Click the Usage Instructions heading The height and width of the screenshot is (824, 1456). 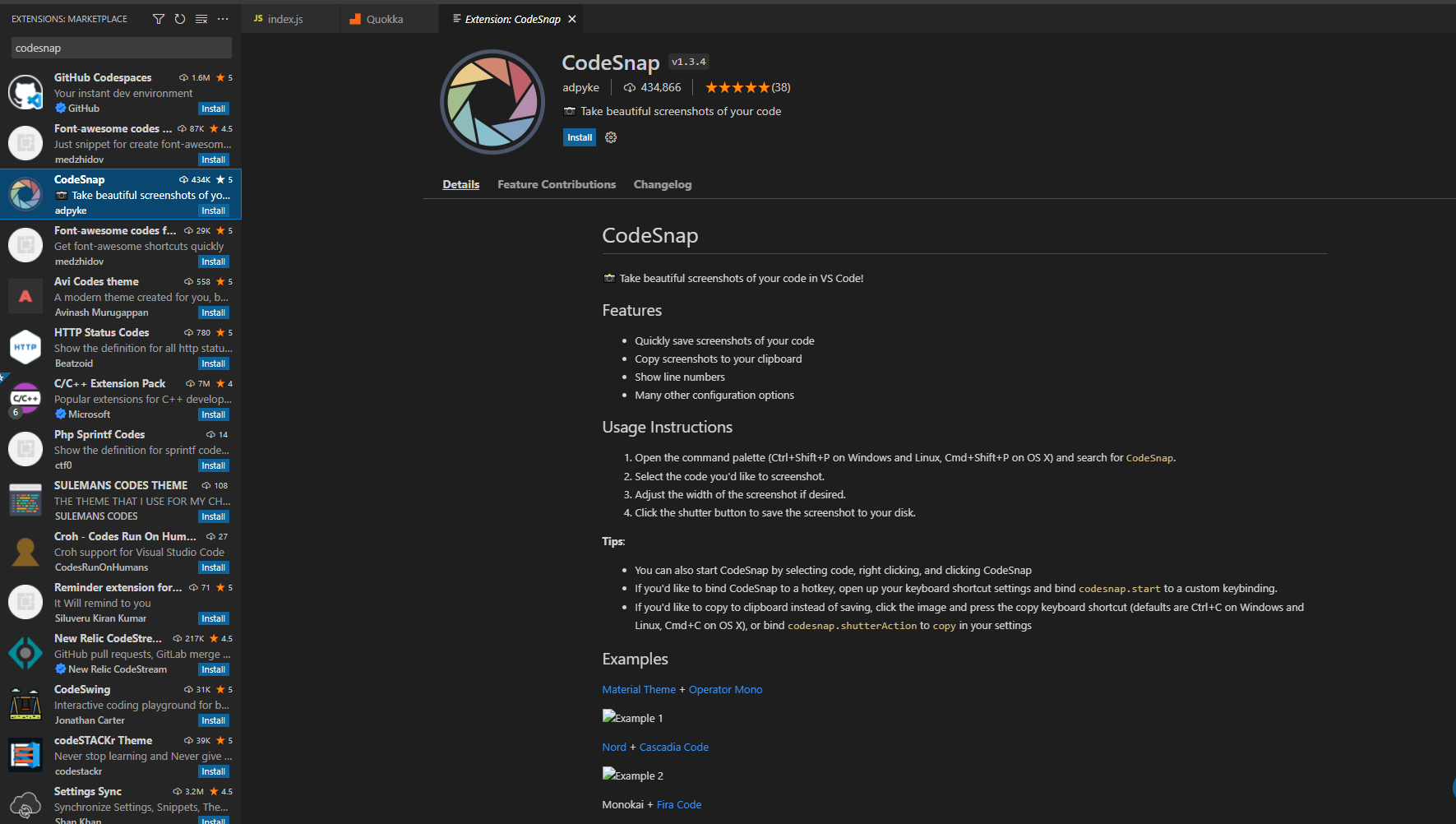[667, 427]
